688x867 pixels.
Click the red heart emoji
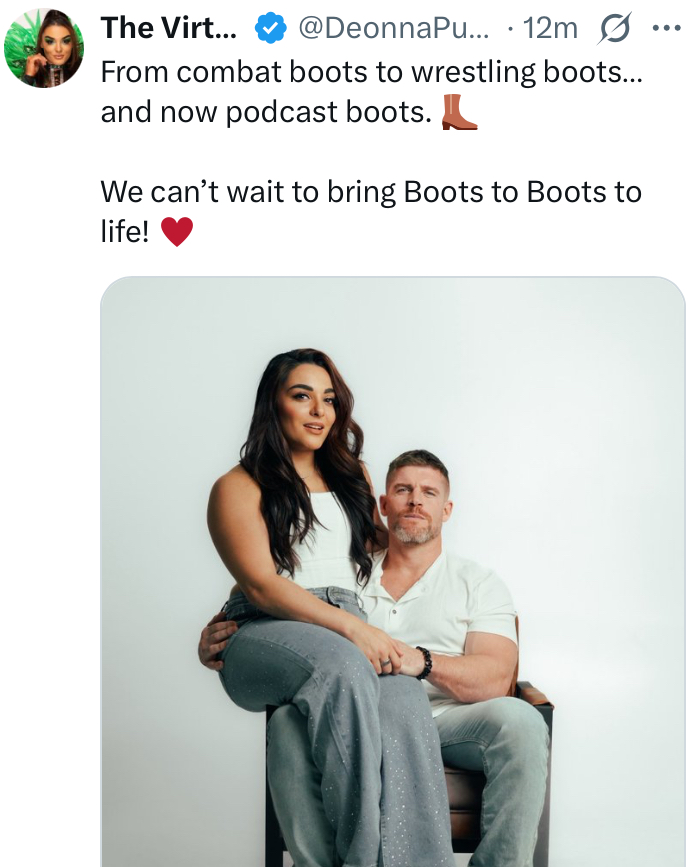pos(177,231)
